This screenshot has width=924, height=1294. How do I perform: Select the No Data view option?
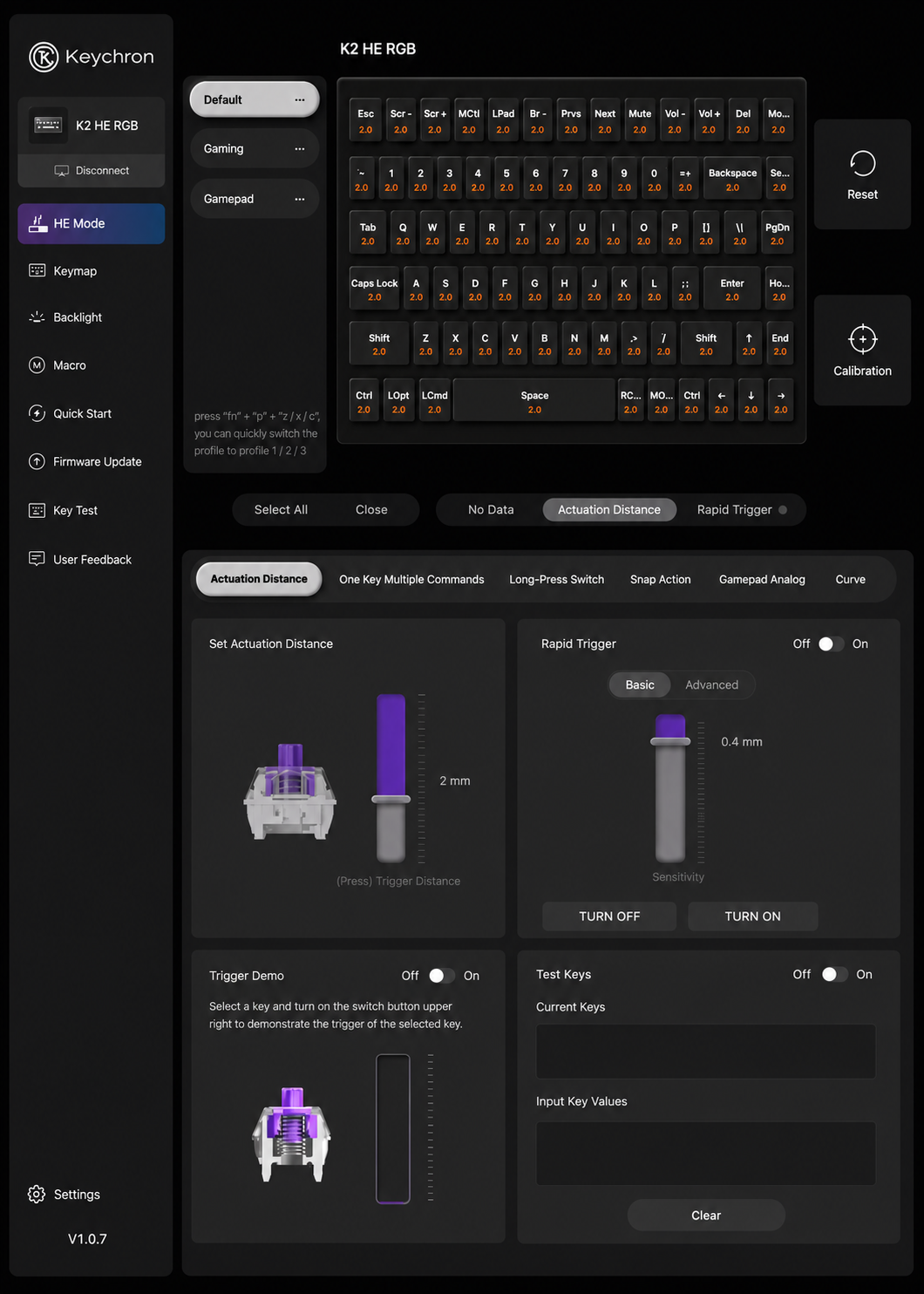pyautogui.click(x=491, y=509)
